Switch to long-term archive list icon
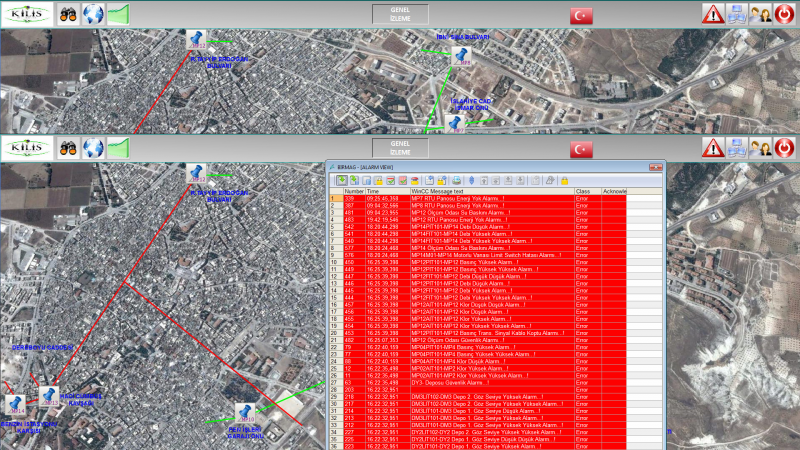 click(366, 181)
